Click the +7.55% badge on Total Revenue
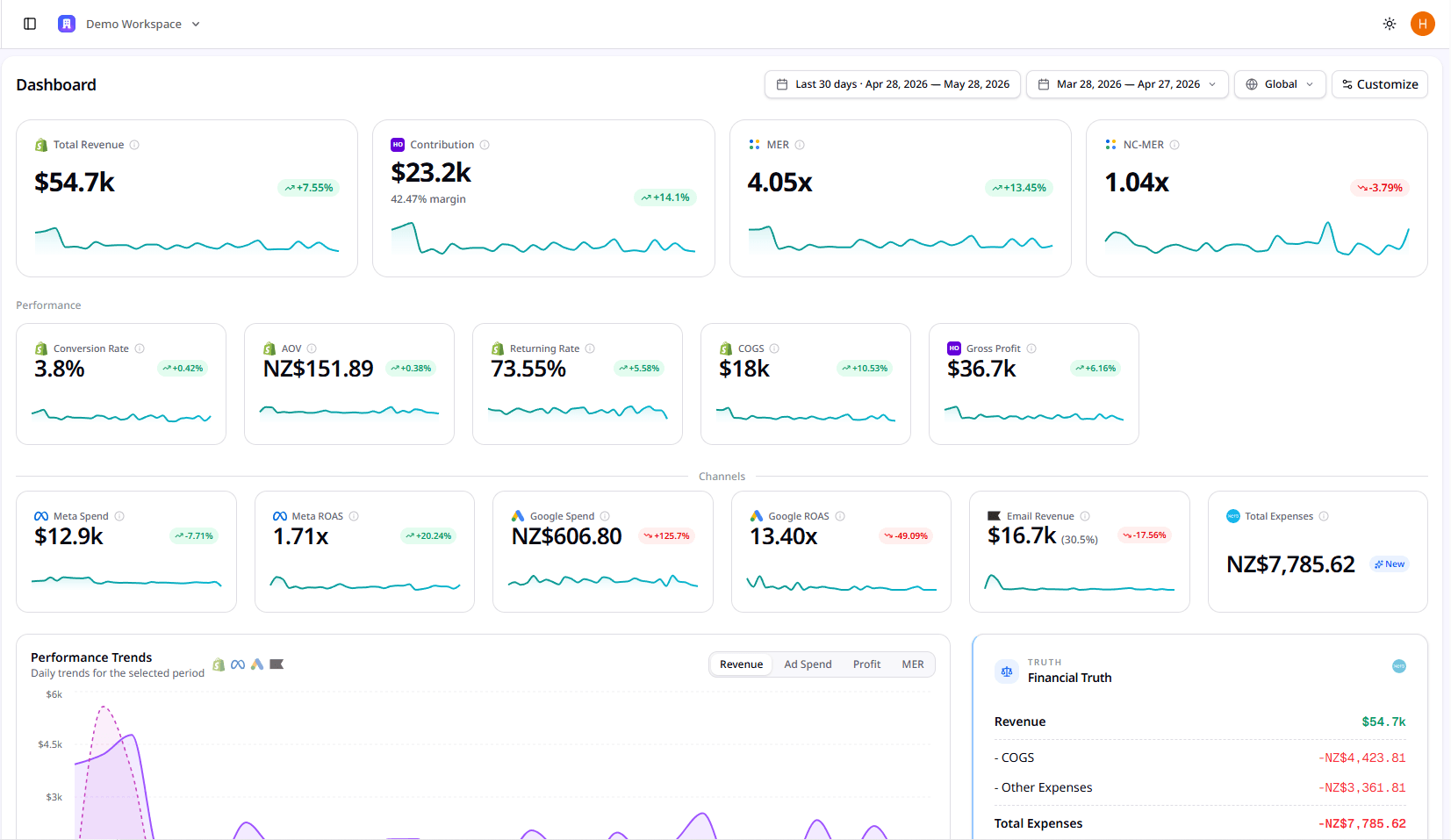Image resolution: width=1451 pixels, height=840 pixels. click(x=309, y=188)
